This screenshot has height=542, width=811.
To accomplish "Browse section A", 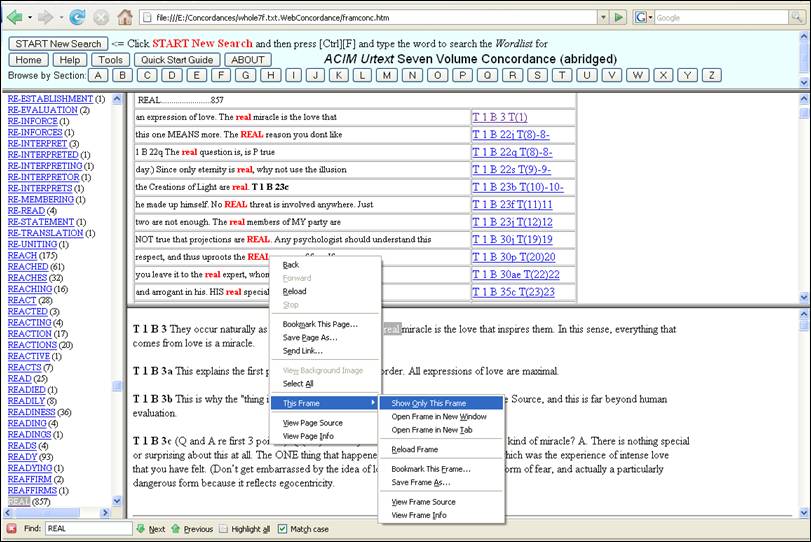I will tap(98, 76).
